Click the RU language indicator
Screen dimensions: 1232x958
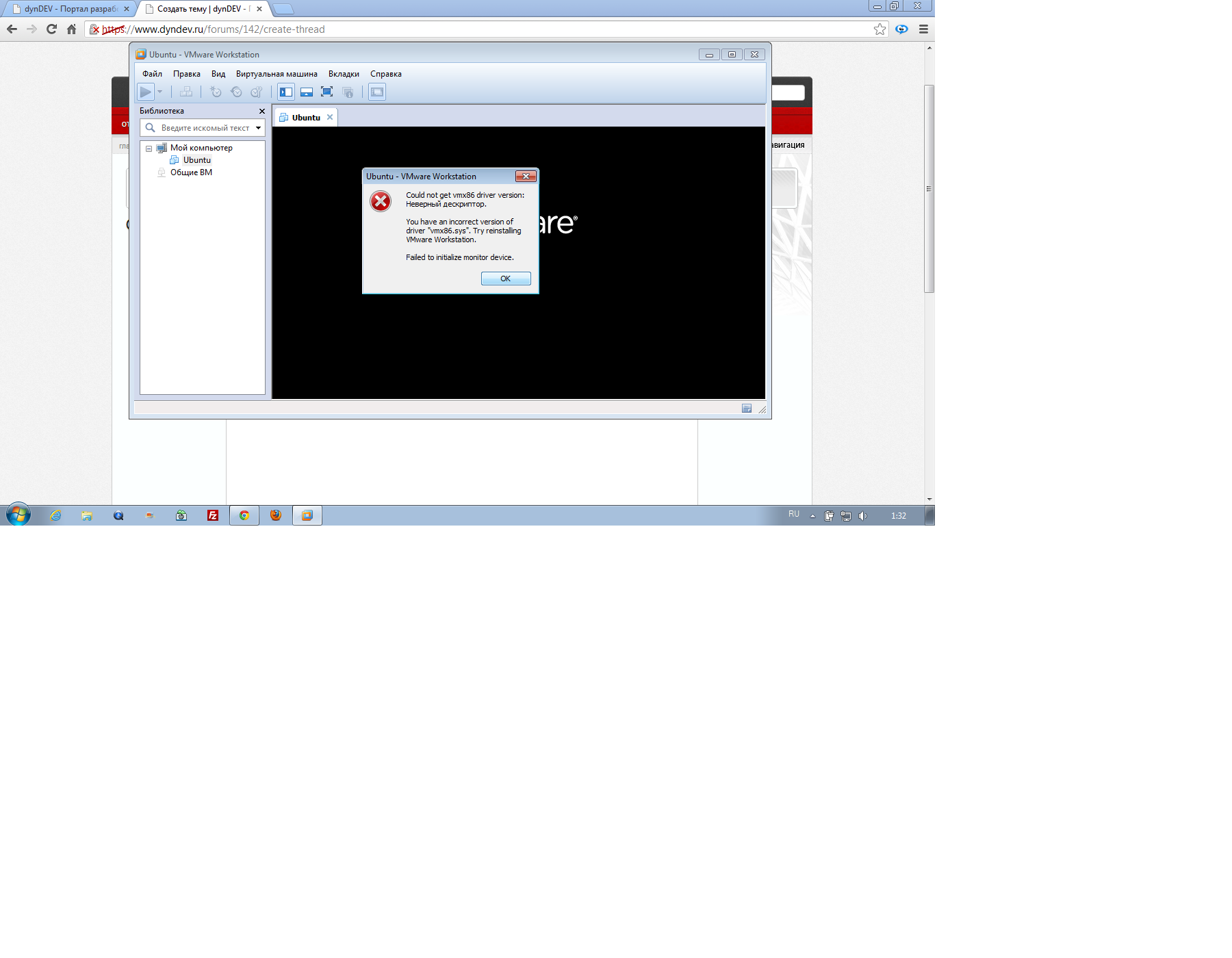click(x=794, y=514)
